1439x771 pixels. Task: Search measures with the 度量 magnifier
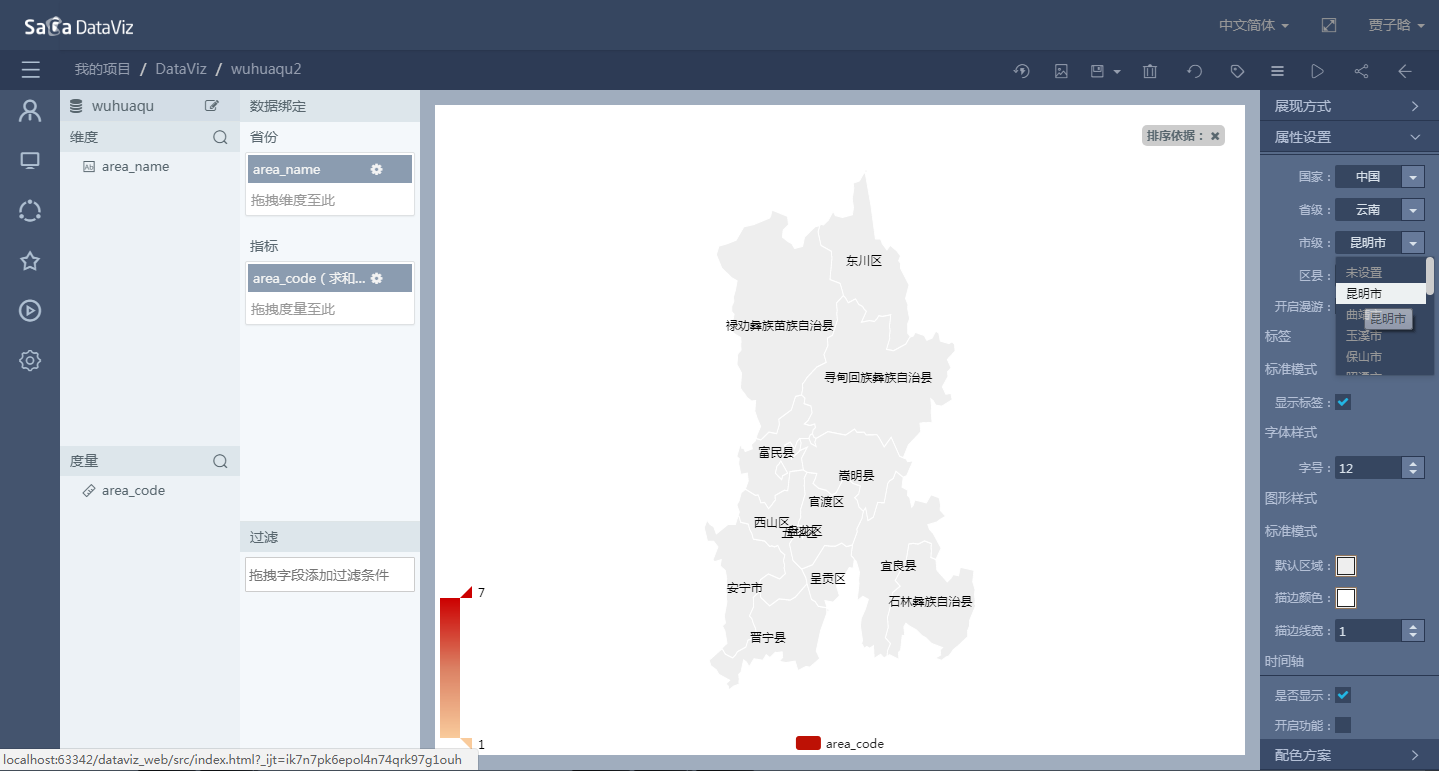coord(220,461)
